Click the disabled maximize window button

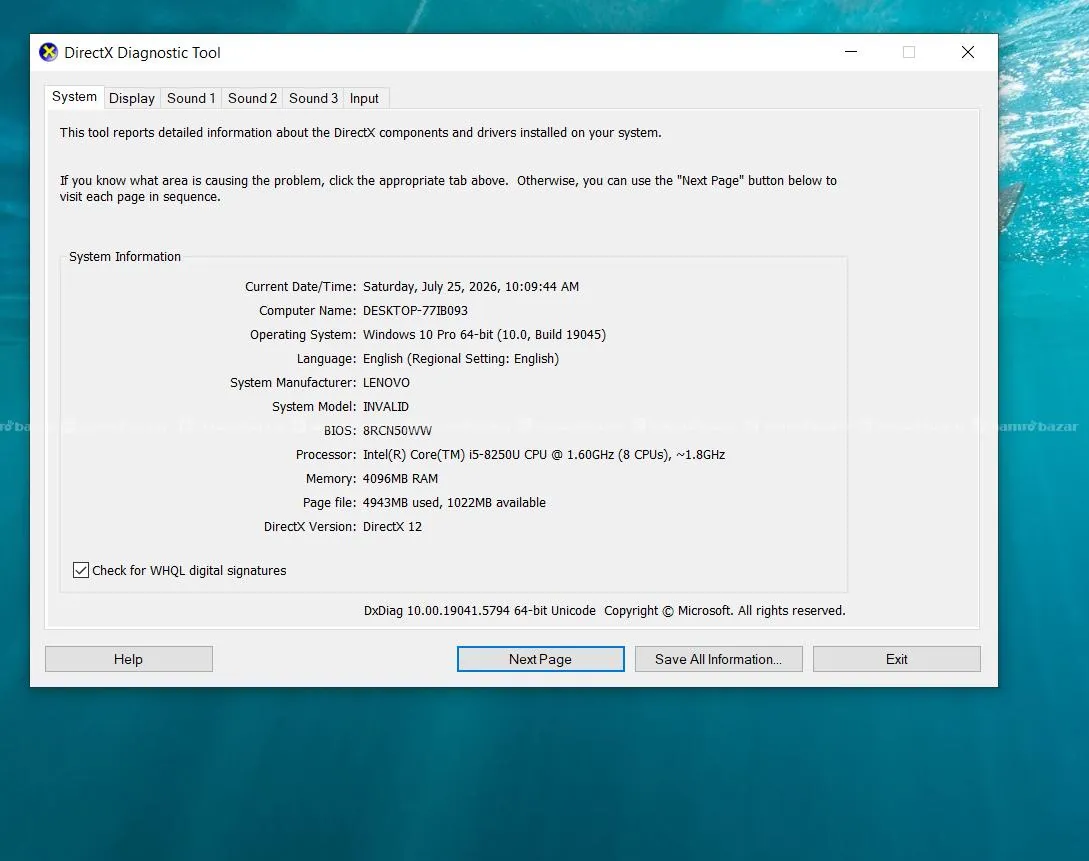[x=908, y=52]
